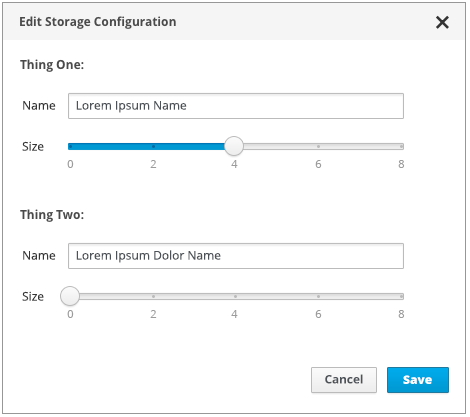This screenshot has height=417, width=470.
Task: Set Thing One Size slider to 8
Action: (x=402, y=146)
